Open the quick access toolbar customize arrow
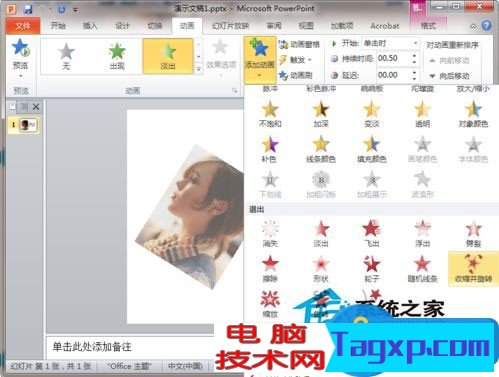 click(75, 10)
